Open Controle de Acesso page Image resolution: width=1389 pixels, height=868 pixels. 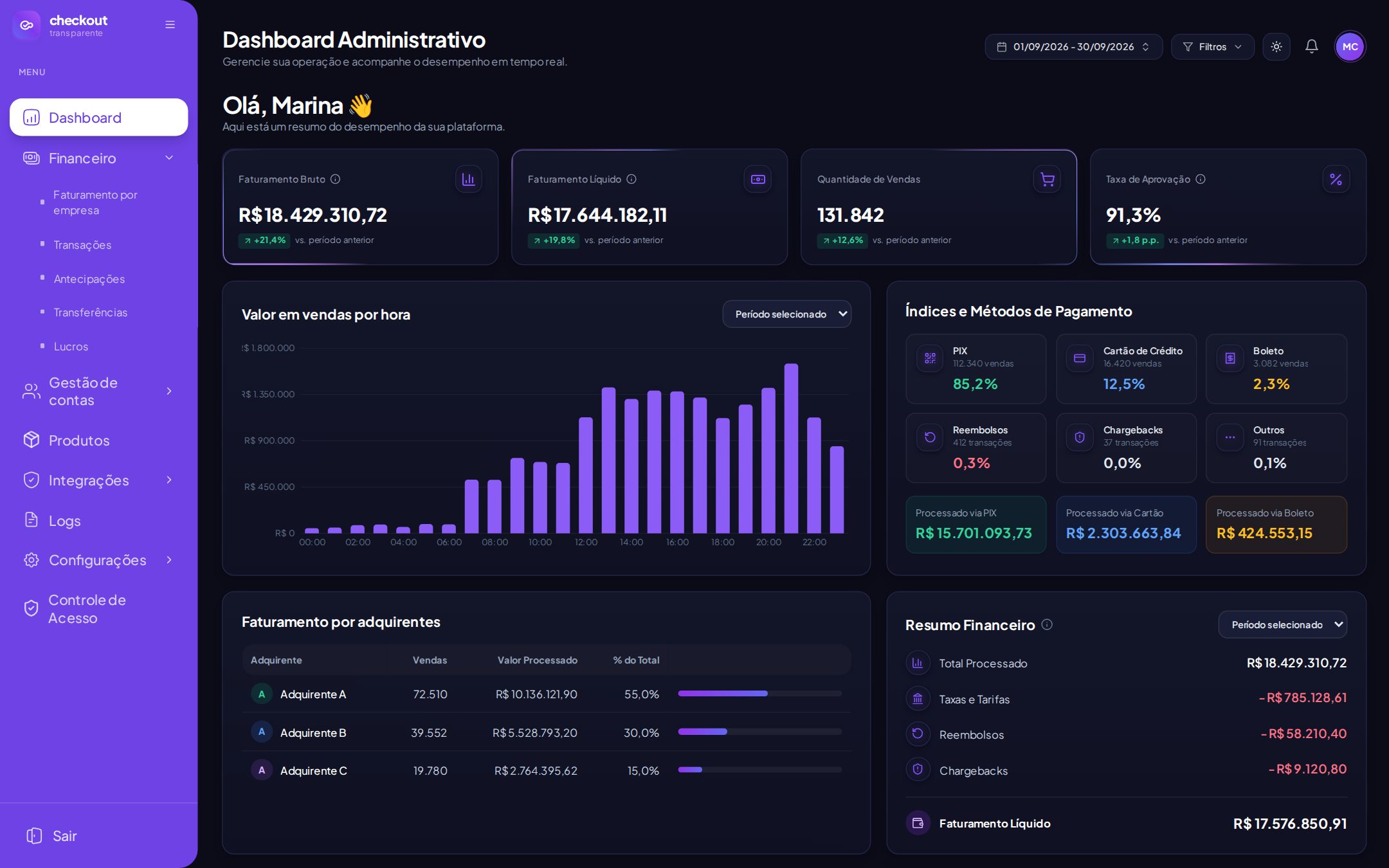click(x=98, y=609)
